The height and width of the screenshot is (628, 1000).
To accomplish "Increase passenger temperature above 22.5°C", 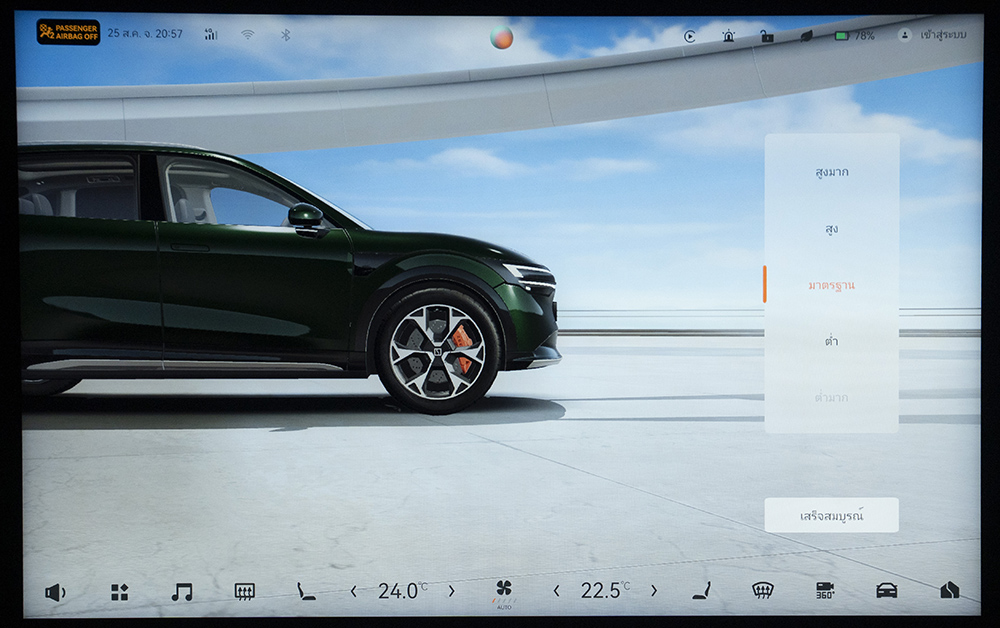I will [654, 592].
